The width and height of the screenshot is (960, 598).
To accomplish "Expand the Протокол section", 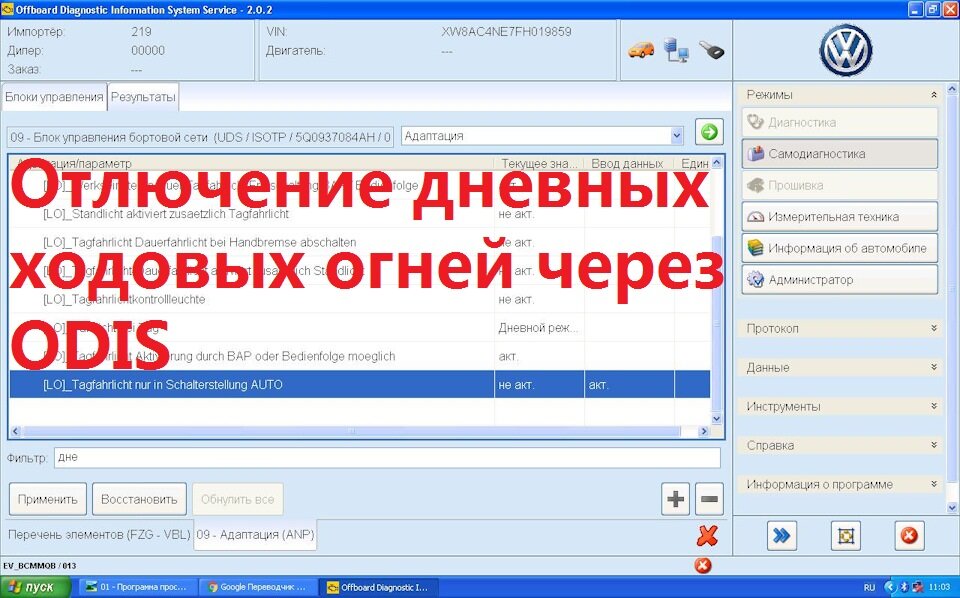I will [x=934, y=328].
